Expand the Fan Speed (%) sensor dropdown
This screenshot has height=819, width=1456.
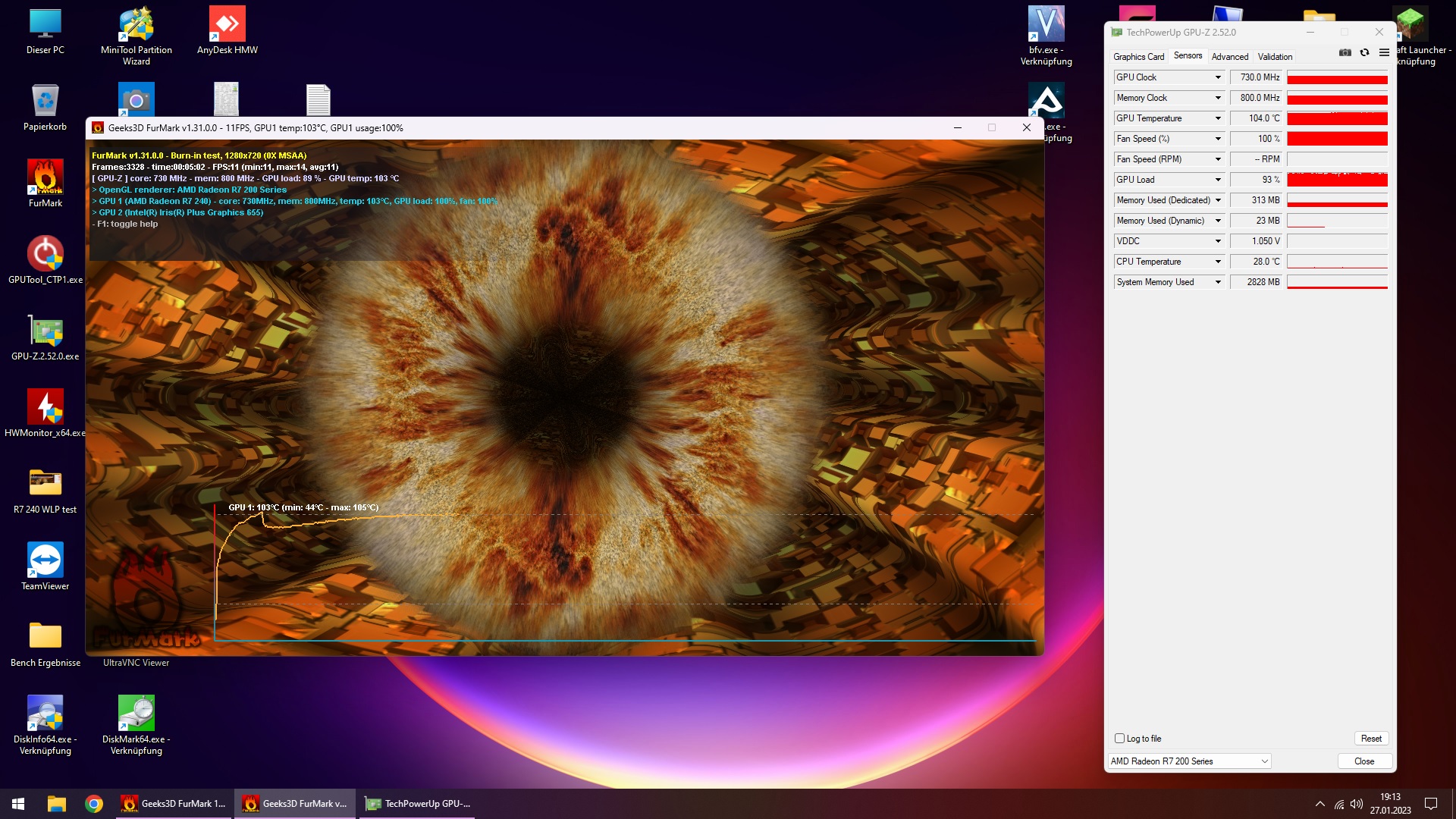point(1218,139)
